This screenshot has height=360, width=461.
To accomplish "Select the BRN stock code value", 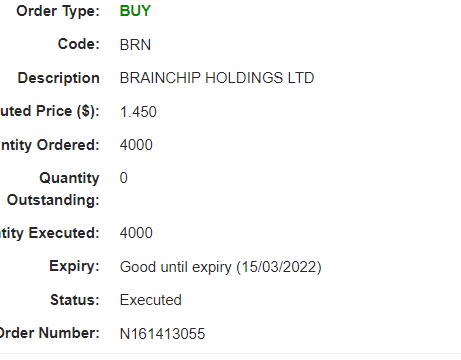I will coord(135,45).
